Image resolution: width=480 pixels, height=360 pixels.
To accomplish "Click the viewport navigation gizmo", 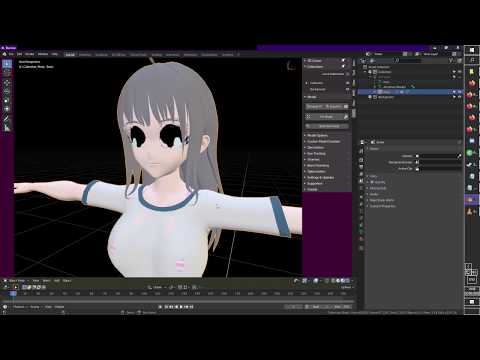I will pyautogui.click(x=291, y=66).
